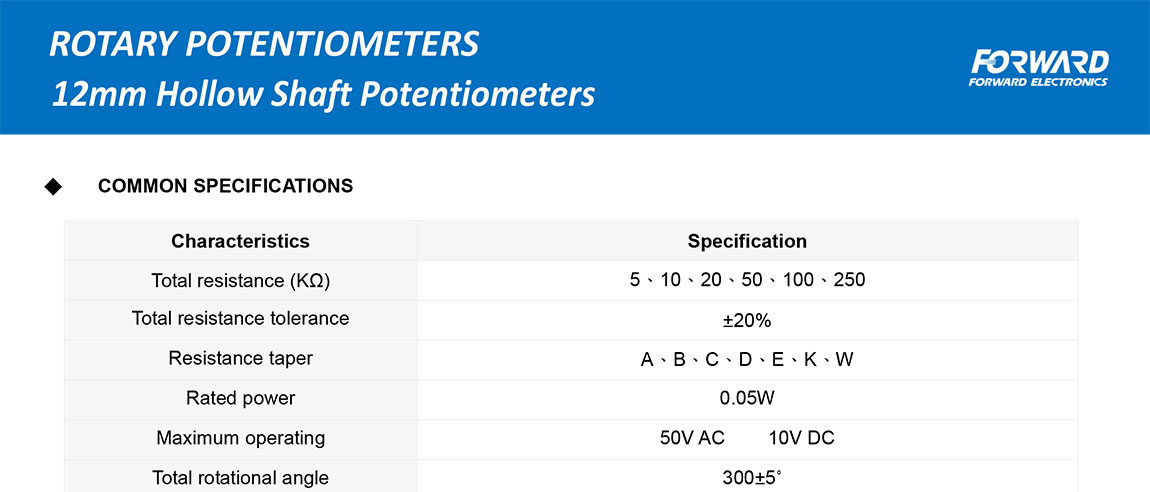
Task: Click the black diamond bullet icon
Action: [54, 187]
